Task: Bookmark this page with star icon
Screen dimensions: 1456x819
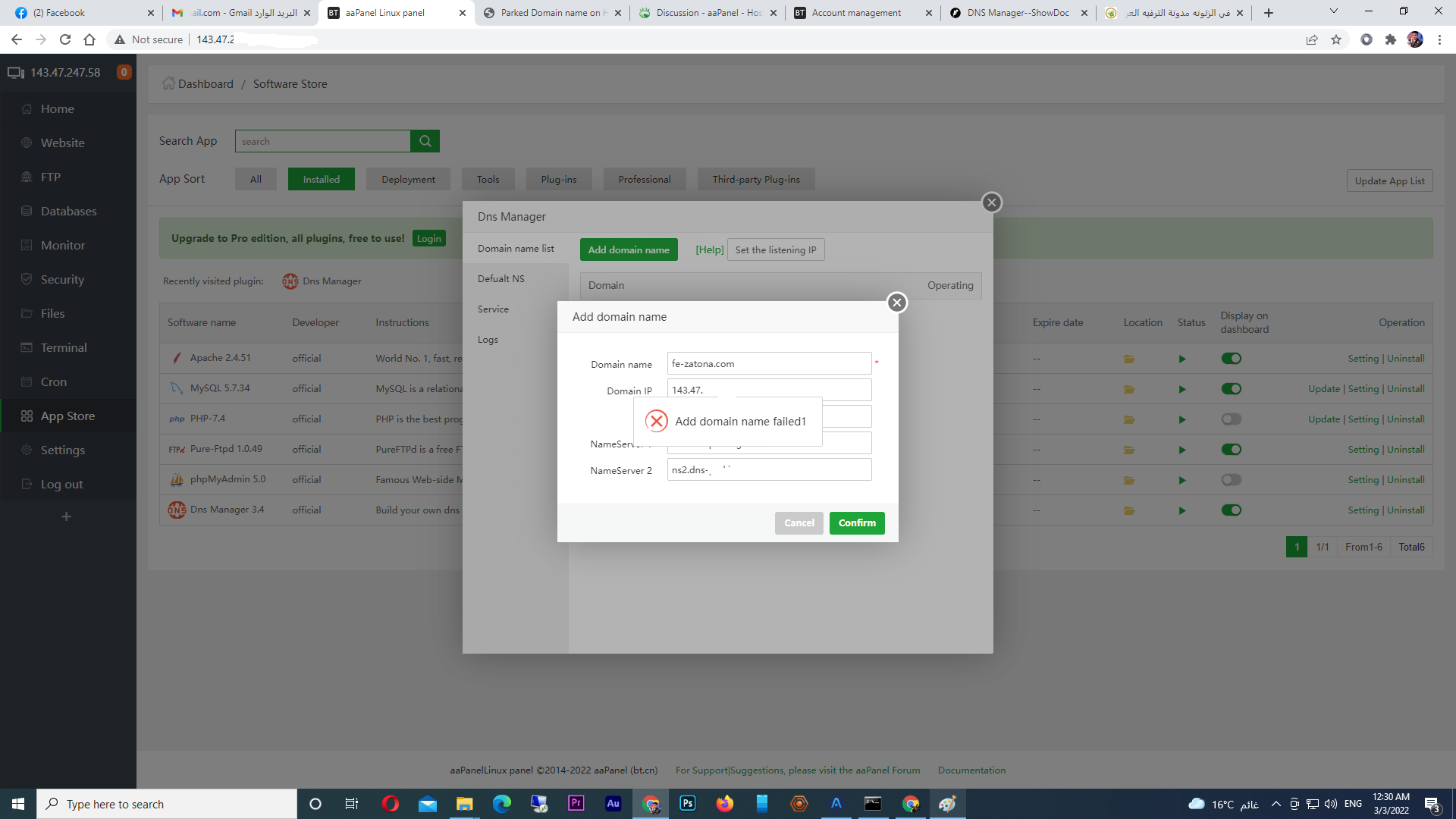Action: coord(1335,39)
